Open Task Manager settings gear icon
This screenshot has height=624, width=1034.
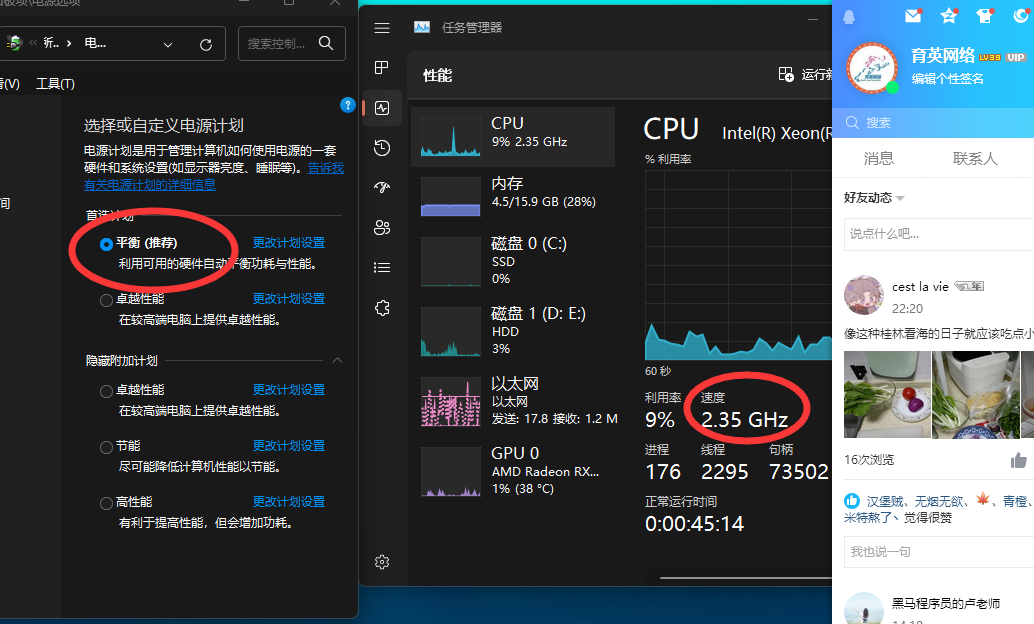click(x=381, y=563)
